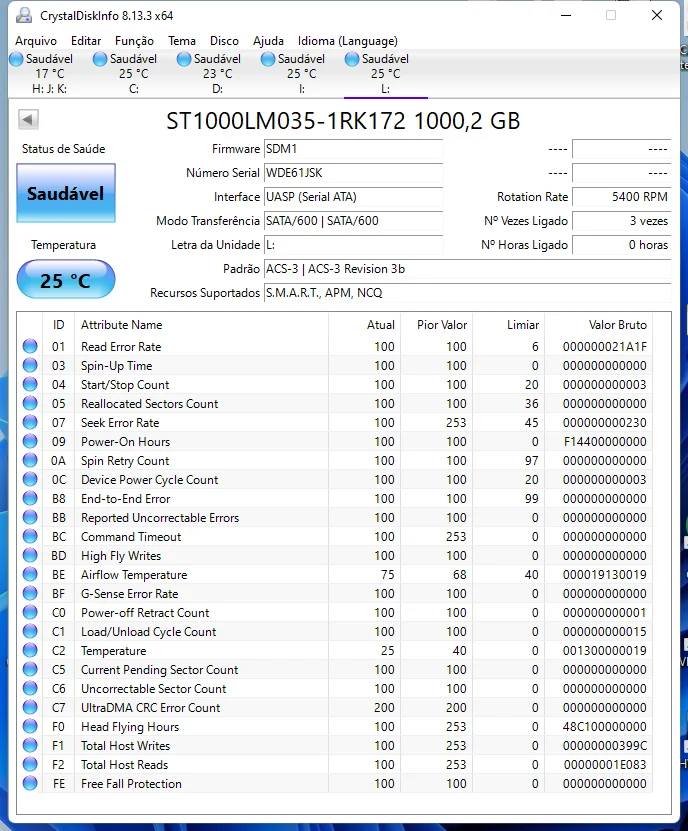
Task: Select the H: J: K: disk tab
Action: tap(50, 74)
